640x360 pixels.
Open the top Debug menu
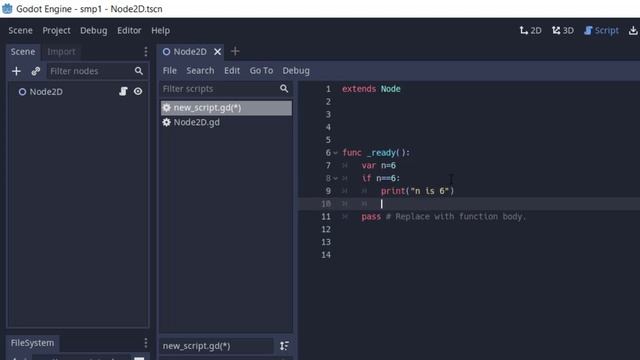click(93, 31)
